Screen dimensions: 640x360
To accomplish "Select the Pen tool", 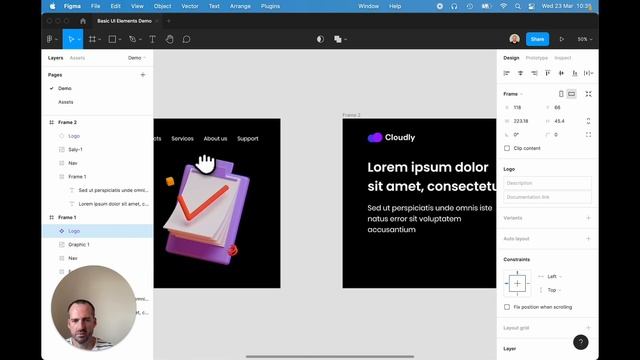I will pos(132,39).
